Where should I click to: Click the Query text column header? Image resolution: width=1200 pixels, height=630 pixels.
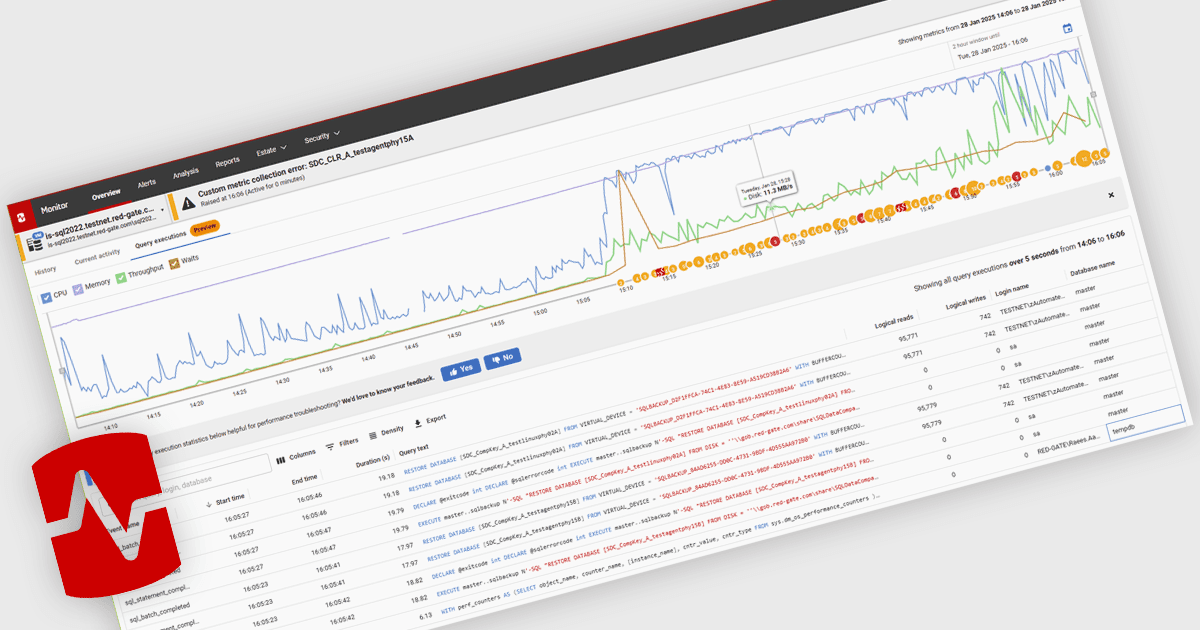coord(413,451)
